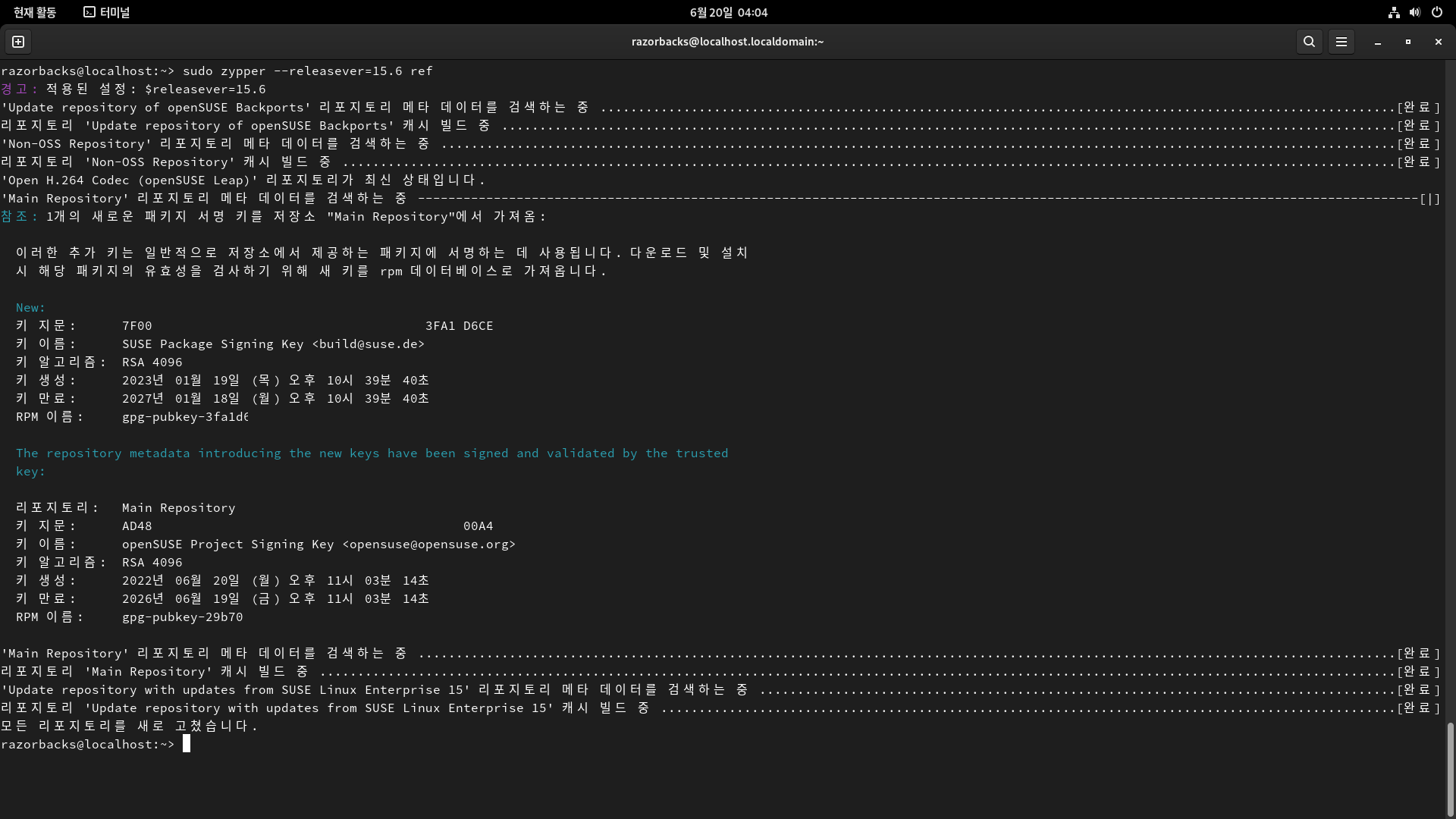Image resolution: width=1456 pixels, height=819 pixels.
Task: Click at the terminal prompt cursor
Action: (x=187, y=744)
